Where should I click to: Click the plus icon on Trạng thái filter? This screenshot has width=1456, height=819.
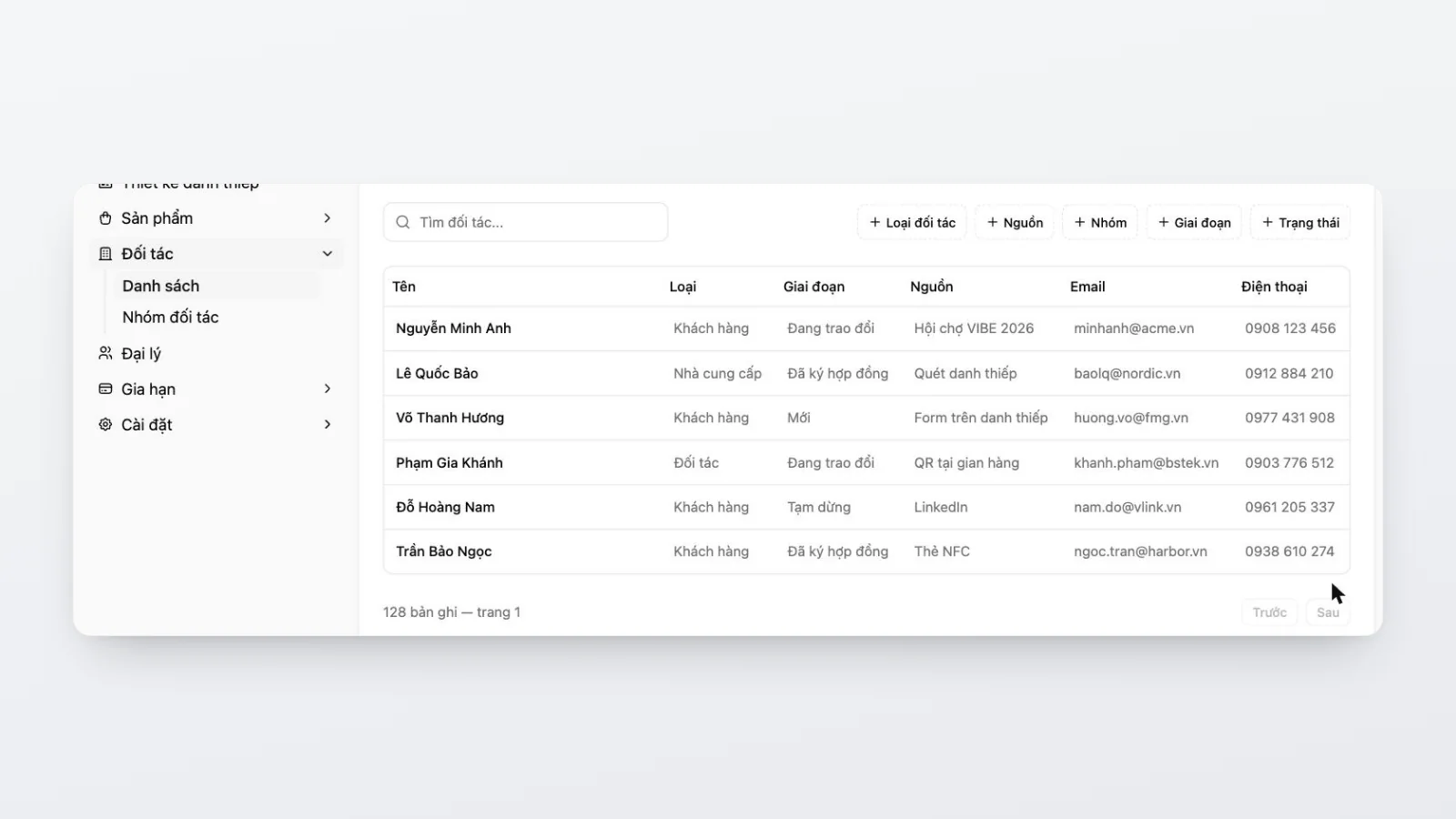click(1268, 222)
